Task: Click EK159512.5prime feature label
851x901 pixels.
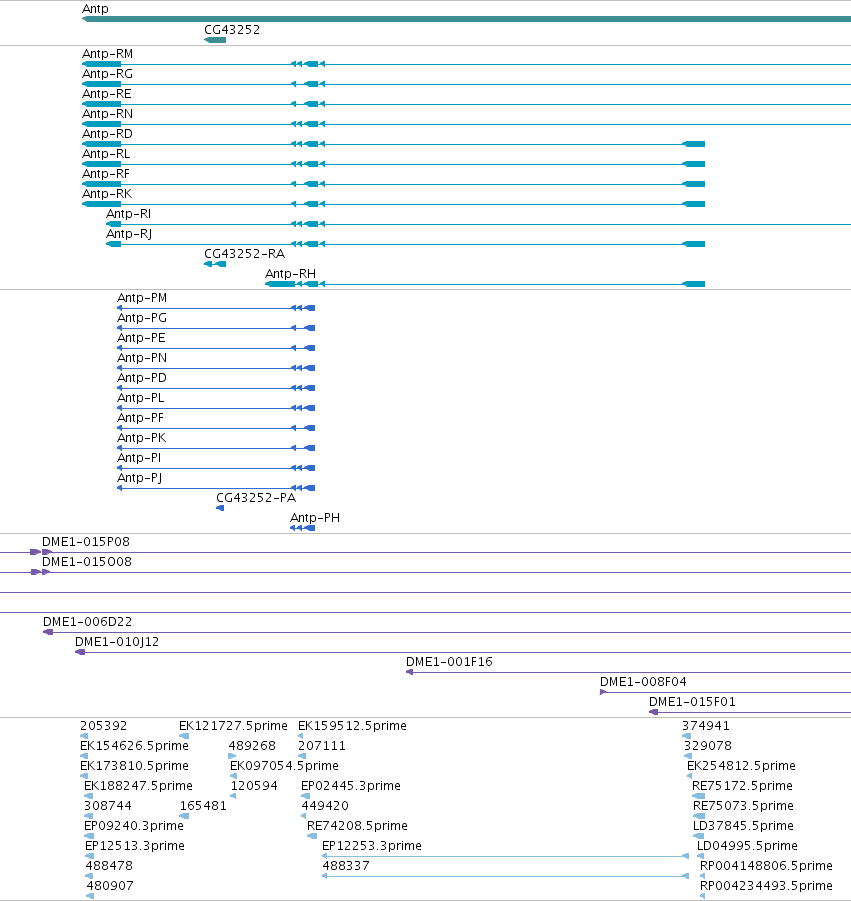Action: point(352,726)
